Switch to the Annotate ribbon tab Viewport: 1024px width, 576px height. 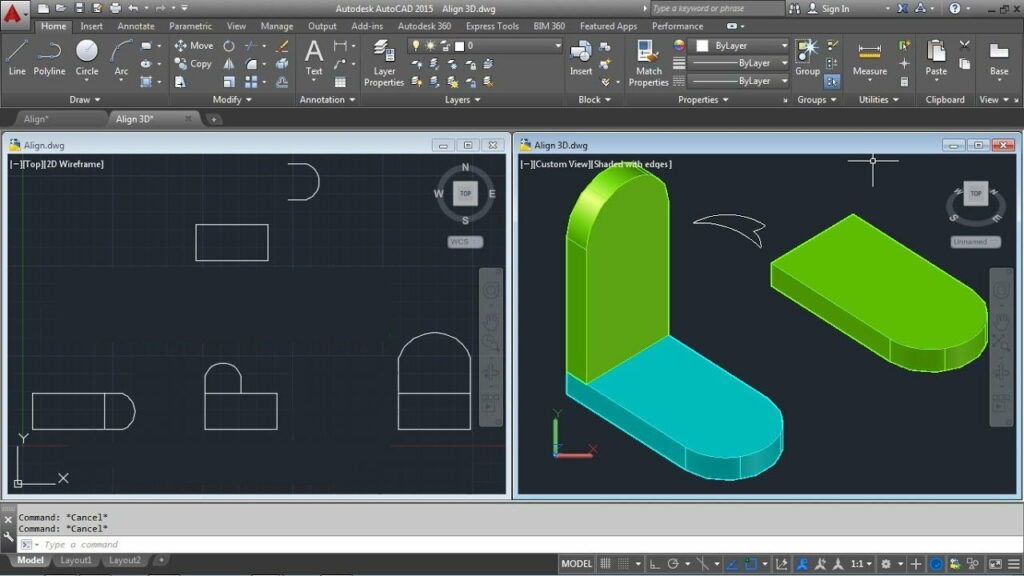(x=135, y=26)
